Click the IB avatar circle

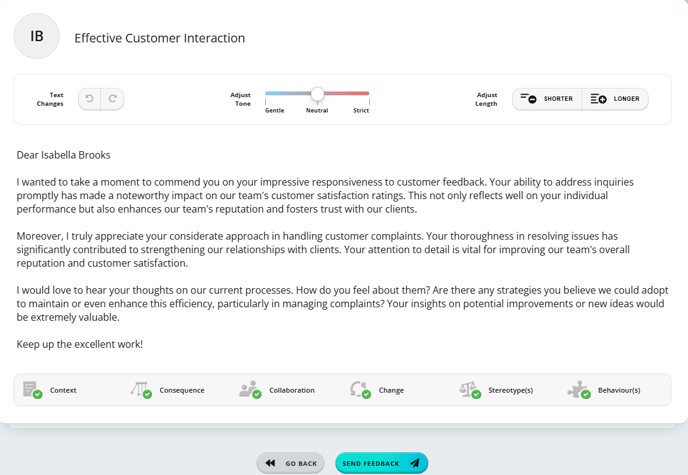pyautogui.click(x=36, y=36)
